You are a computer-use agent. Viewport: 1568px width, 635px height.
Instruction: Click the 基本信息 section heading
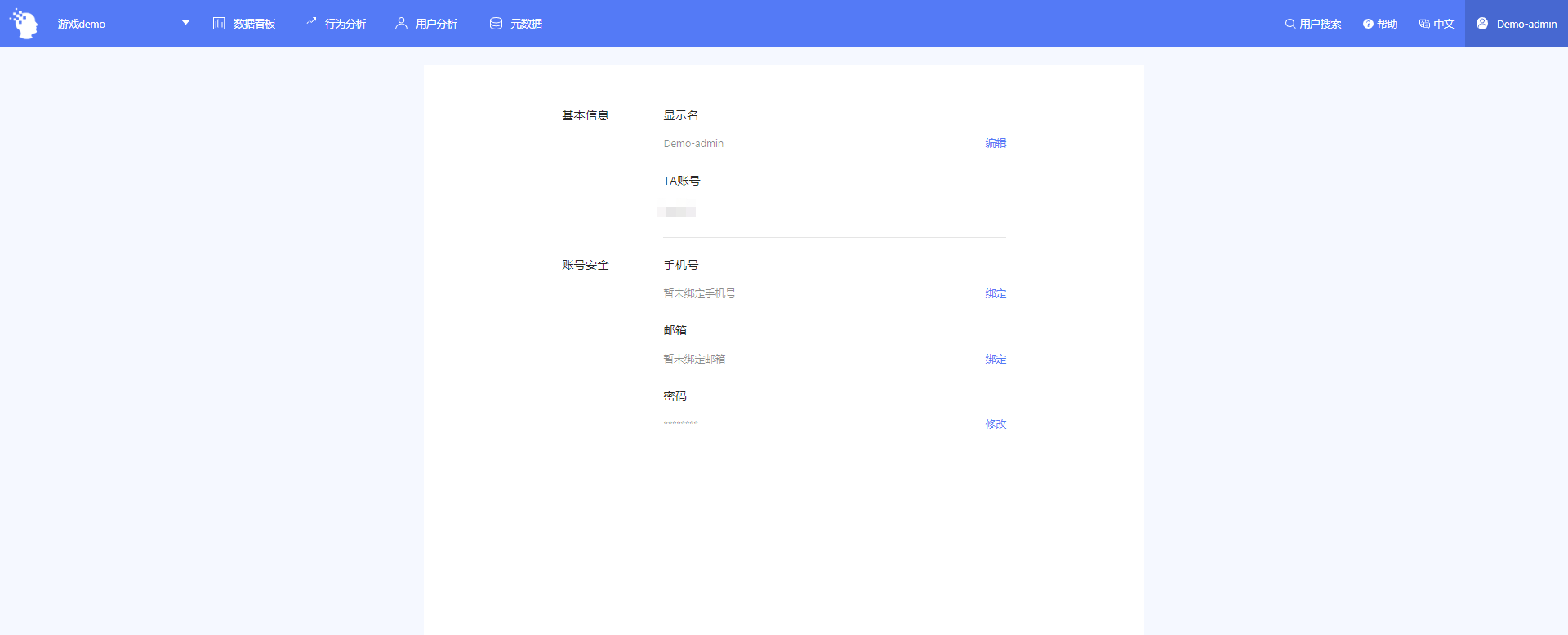point(586,115)
